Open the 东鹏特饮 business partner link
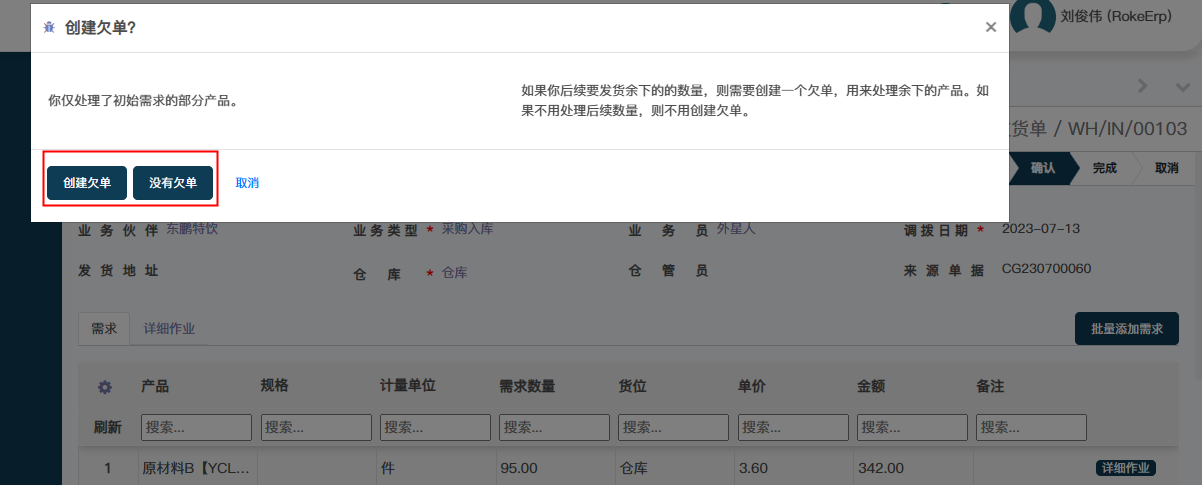Screen dimensions: 1202x485 tap(191, 229)
